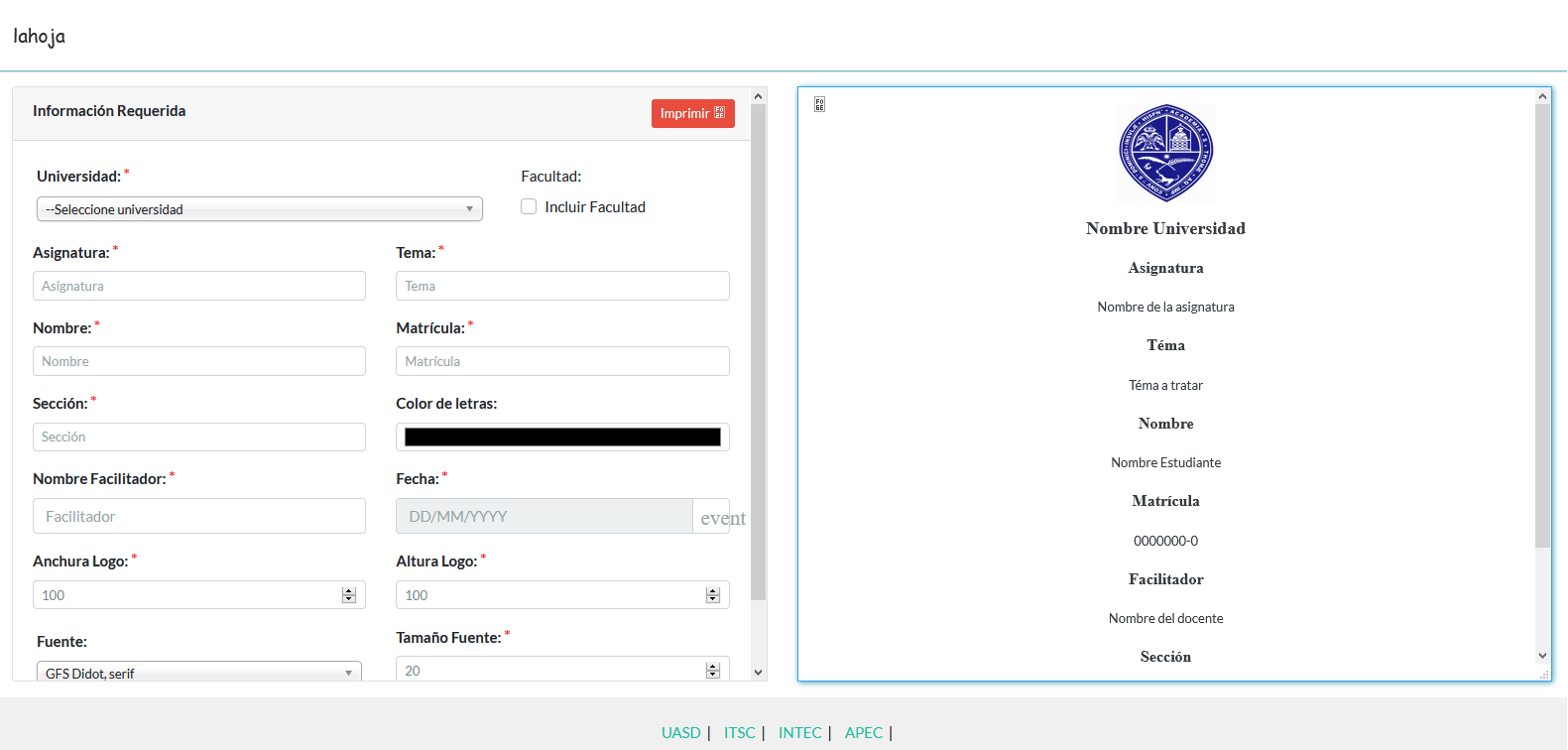Image resolution: width=1568 pixels, height=750 pixels.
Task: Click into the Matrícula text field
Action: (x=562, y=361)
